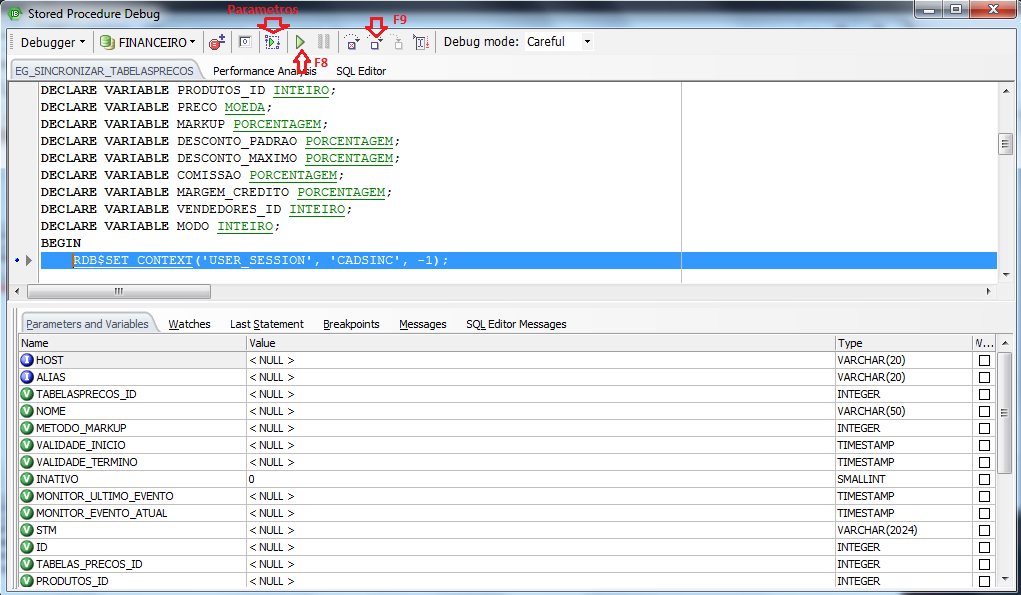
Task: Click the METODO_MARKUP variable icon
Action: [27, 428]
